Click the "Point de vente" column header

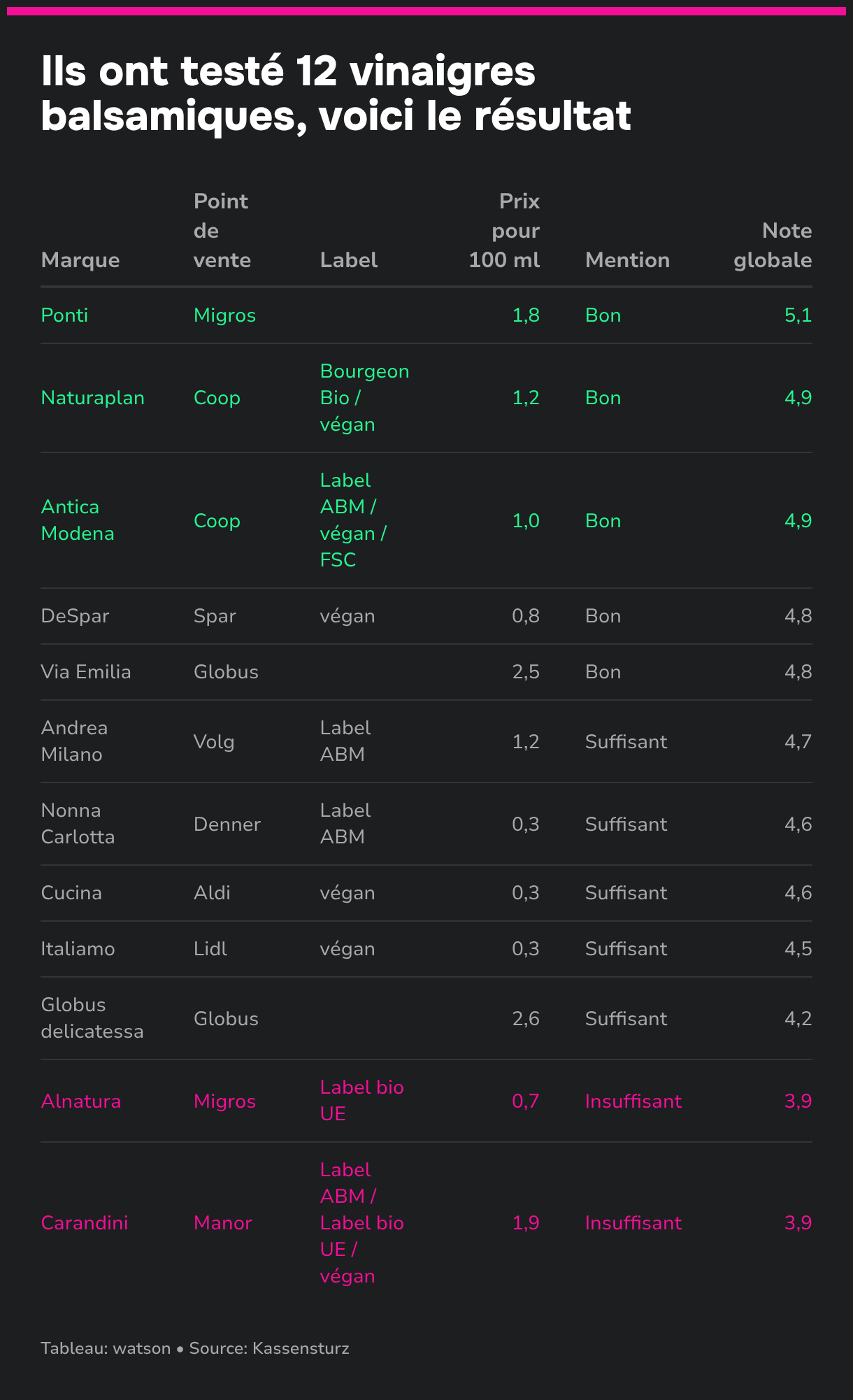(222, 231)
